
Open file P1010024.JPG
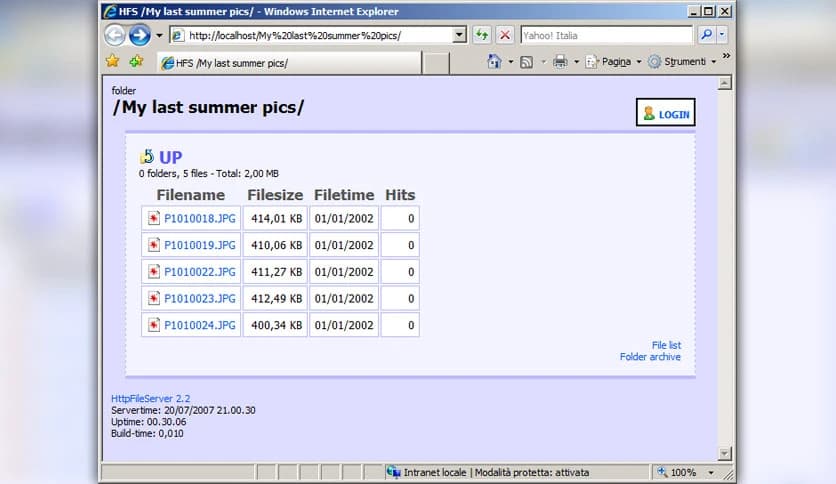[x=200, y=325]
